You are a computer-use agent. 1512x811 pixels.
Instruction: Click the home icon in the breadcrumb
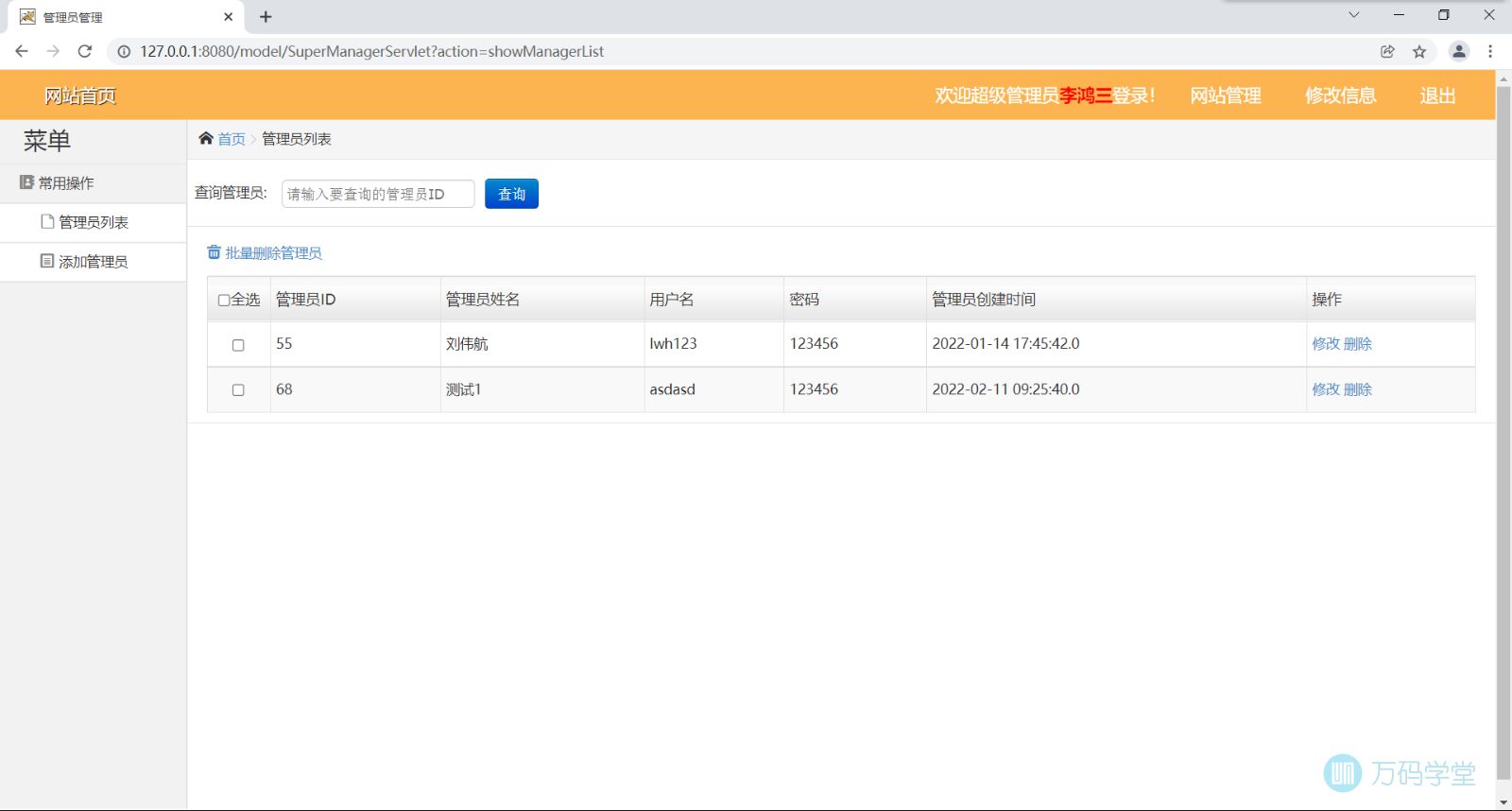click(x=206, y=139)
